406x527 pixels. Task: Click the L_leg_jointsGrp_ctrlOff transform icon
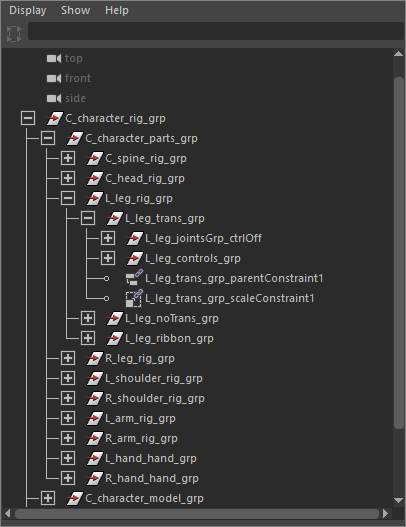click(x=134, y=238)
